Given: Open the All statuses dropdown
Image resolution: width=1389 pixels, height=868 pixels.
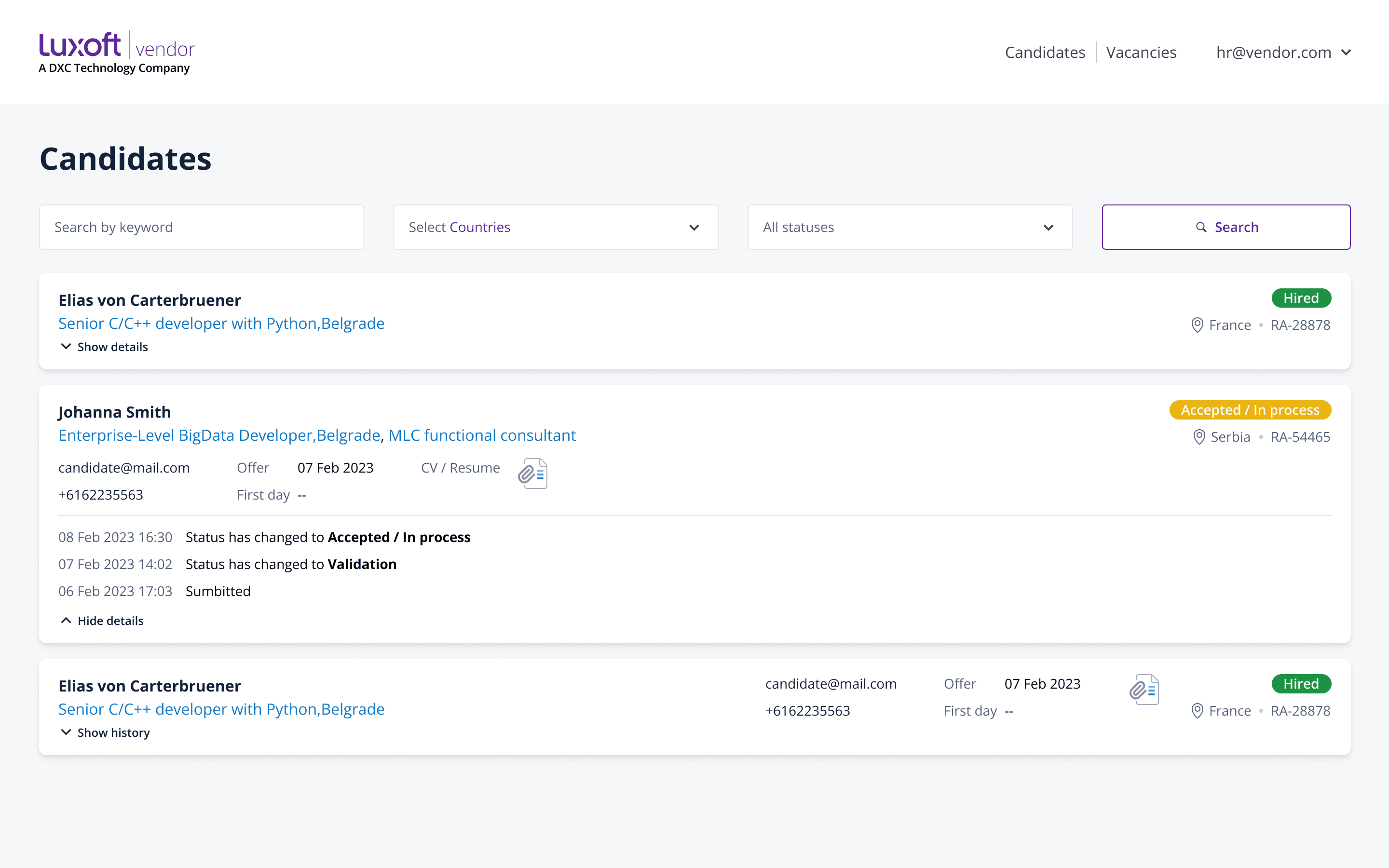Looking at the screenshot, I should pyautogui.click(x=909, y=227).
